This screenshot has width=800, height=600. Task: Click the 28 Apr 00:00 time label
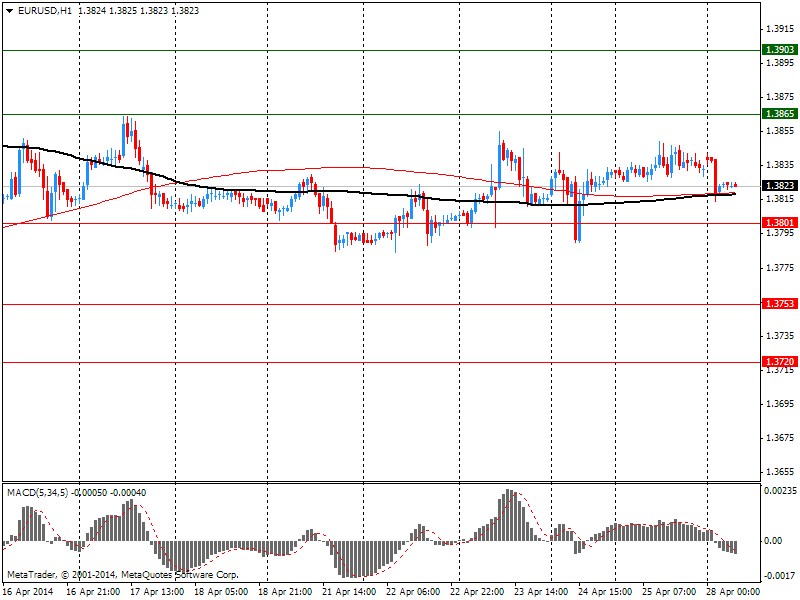732,592
